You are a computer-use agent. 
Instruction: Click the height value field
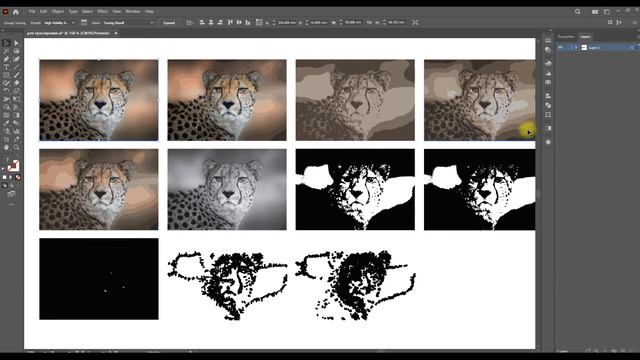(396, 23)
